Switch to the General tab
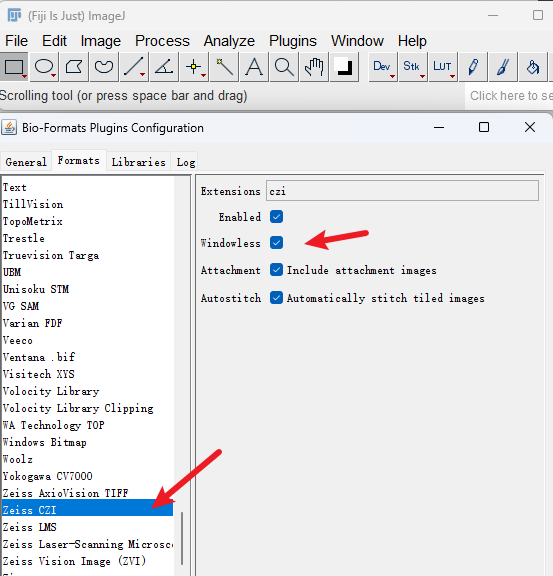The height and width of the screenshot is (576, 553). point(26,162)
